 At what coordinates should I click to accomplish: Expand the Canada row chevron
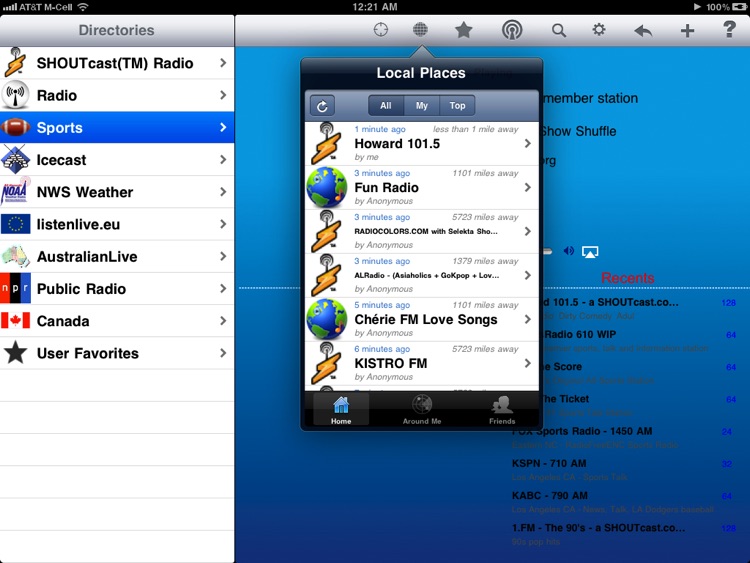(223, 320)
